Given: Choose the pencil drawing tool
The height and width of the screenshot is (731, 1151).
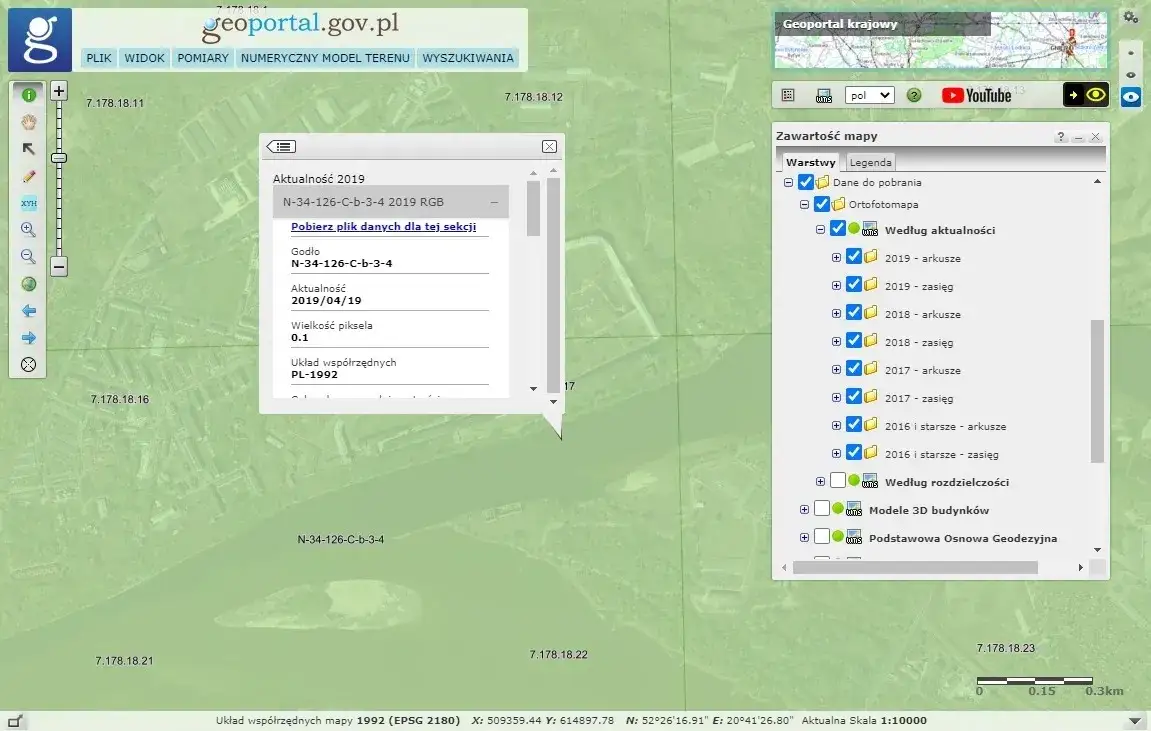Looking at the screenshot, I should [x=28, y=176].
